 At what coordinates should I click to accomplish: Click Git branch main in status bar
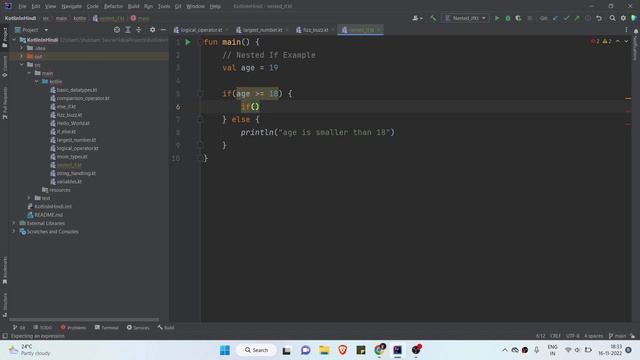point(618,336)
